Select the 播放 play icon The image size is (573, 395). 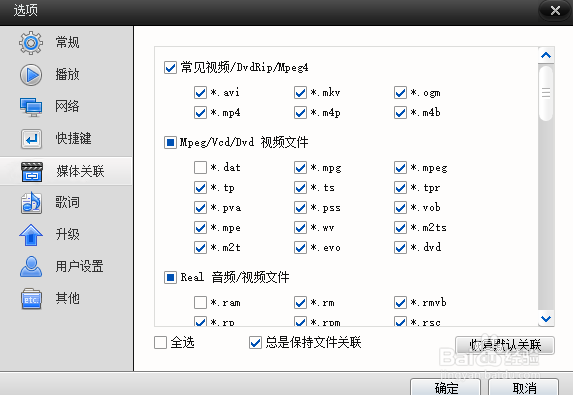tap(31, 75)
